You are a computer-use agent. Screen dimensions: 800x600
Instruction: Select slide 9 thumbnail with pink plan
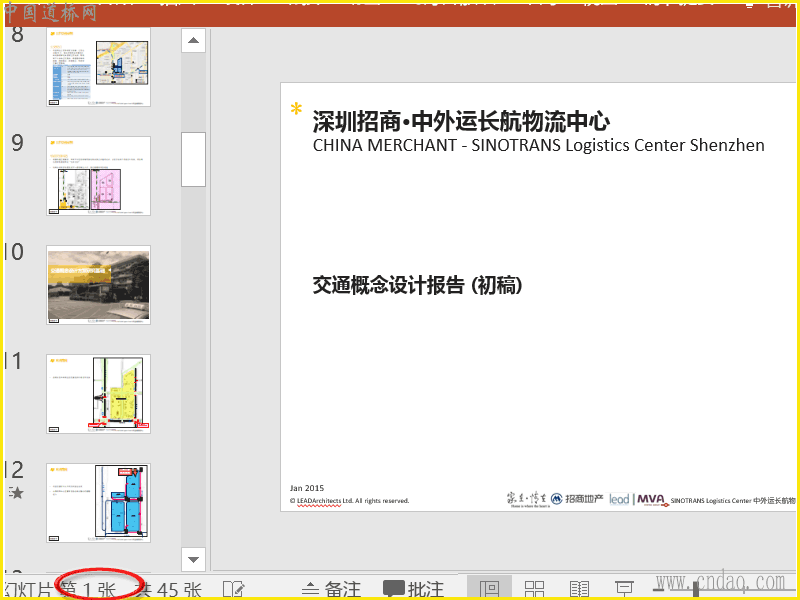coord(98,176)
